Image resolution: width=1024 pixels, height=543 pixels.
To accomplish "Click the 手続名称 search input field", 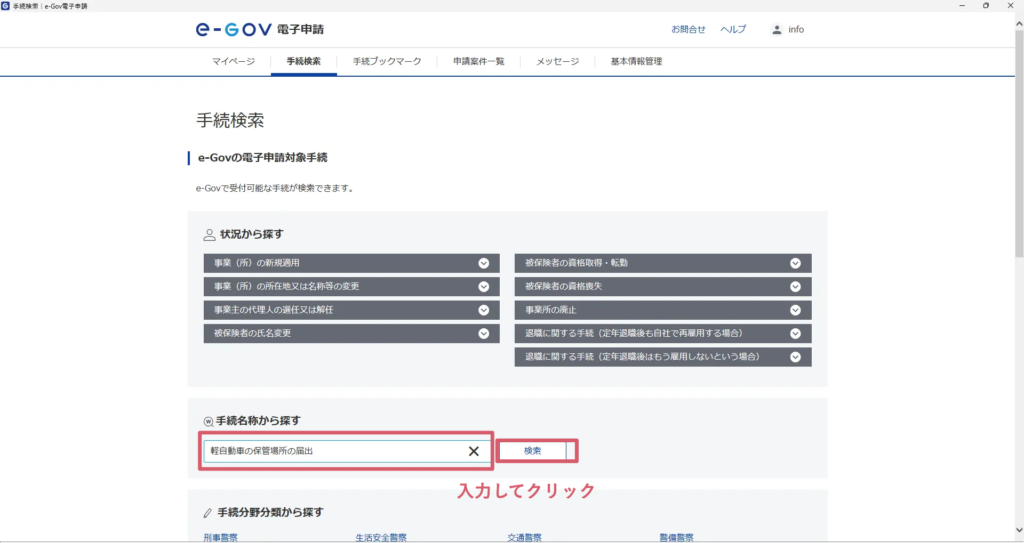I will point(330,451).
